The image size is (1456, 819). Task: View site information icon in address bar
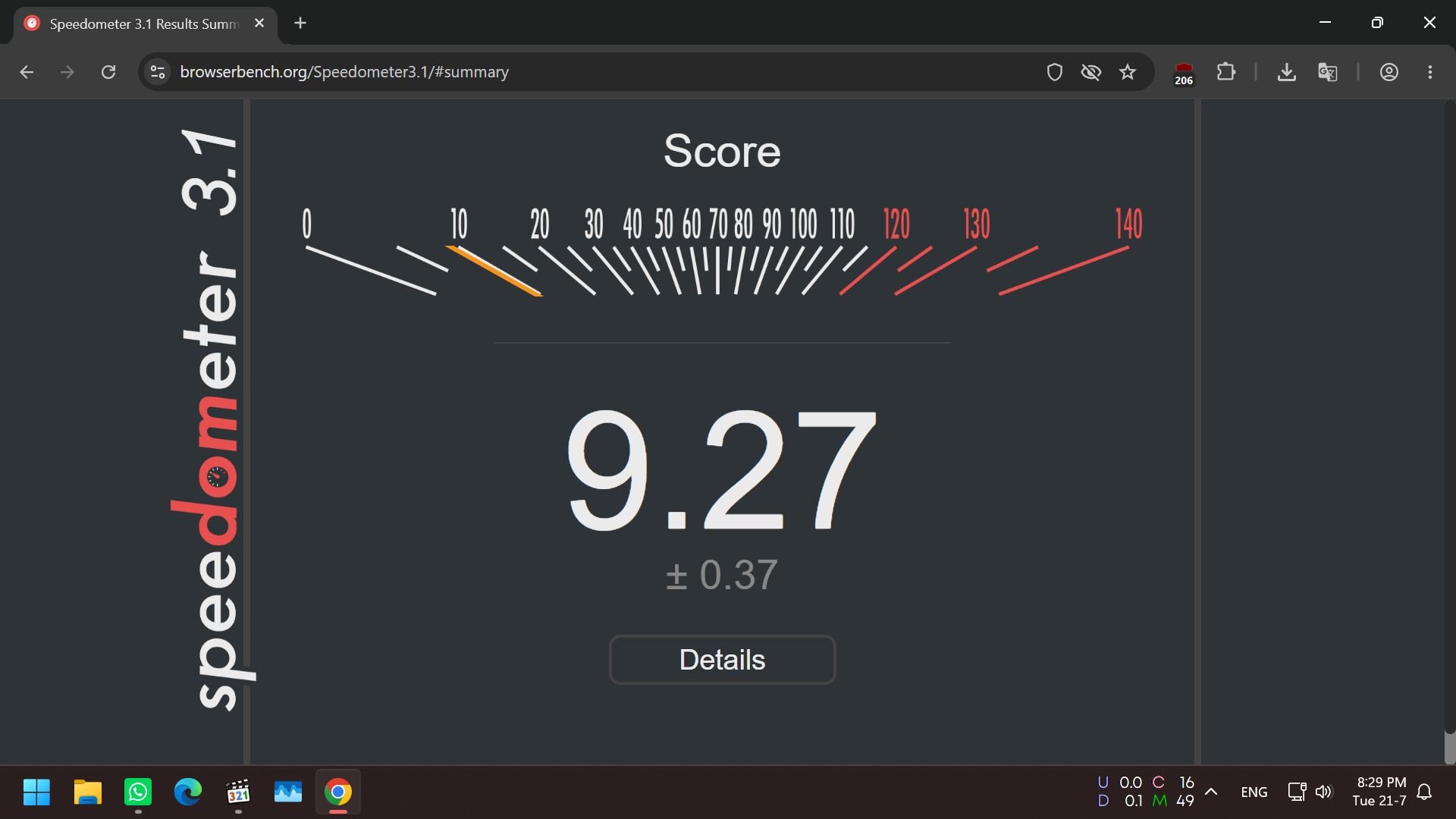pyautogui.click(x=158, y=72)
